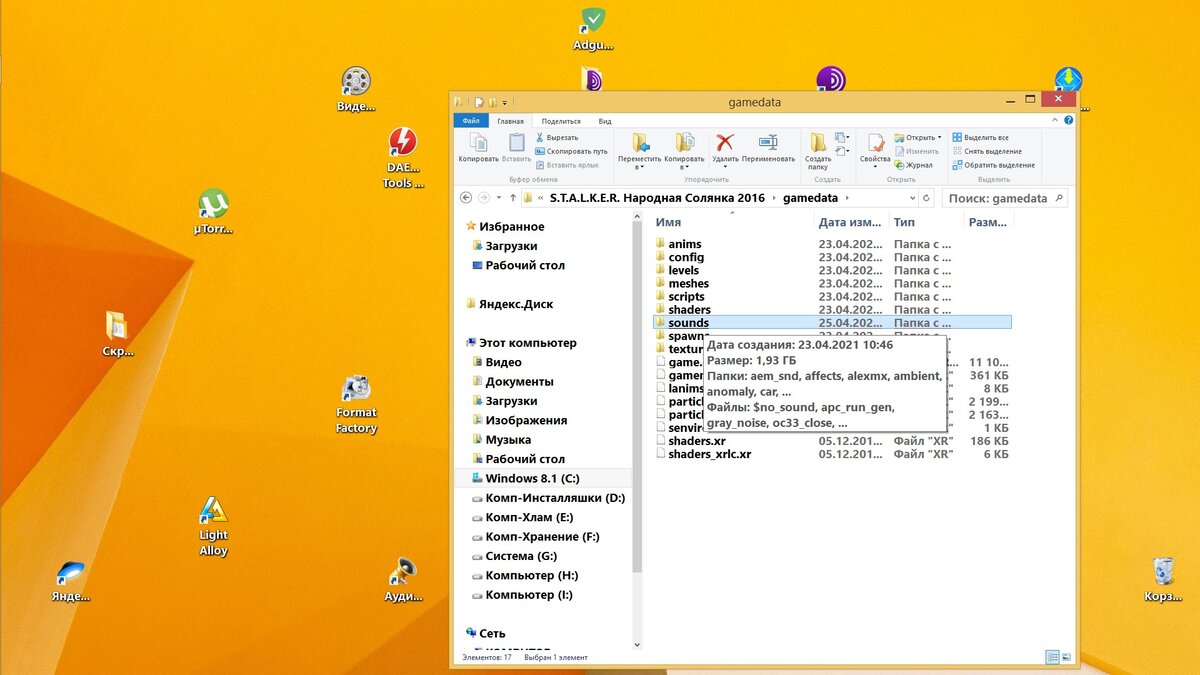Select the sounds folder
Screen dimensions: 1200x675
pyautogui.click(x=832, y=322)
